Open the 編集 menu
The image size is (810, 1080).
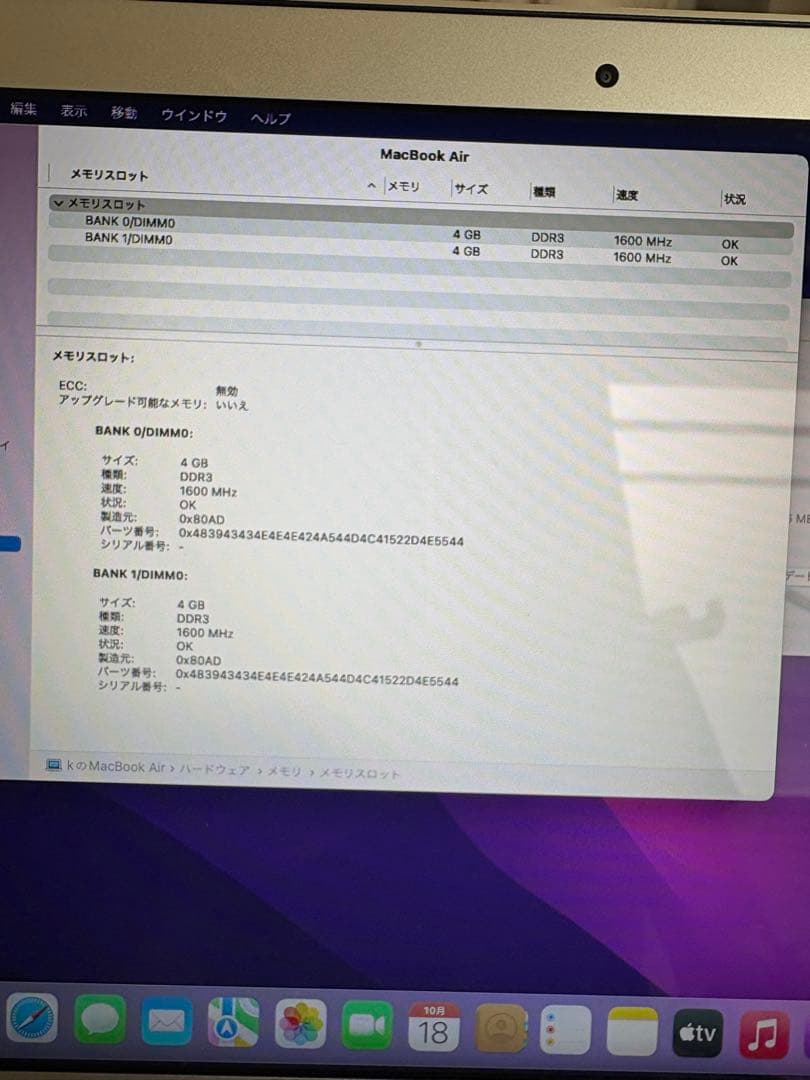[23, 109]
